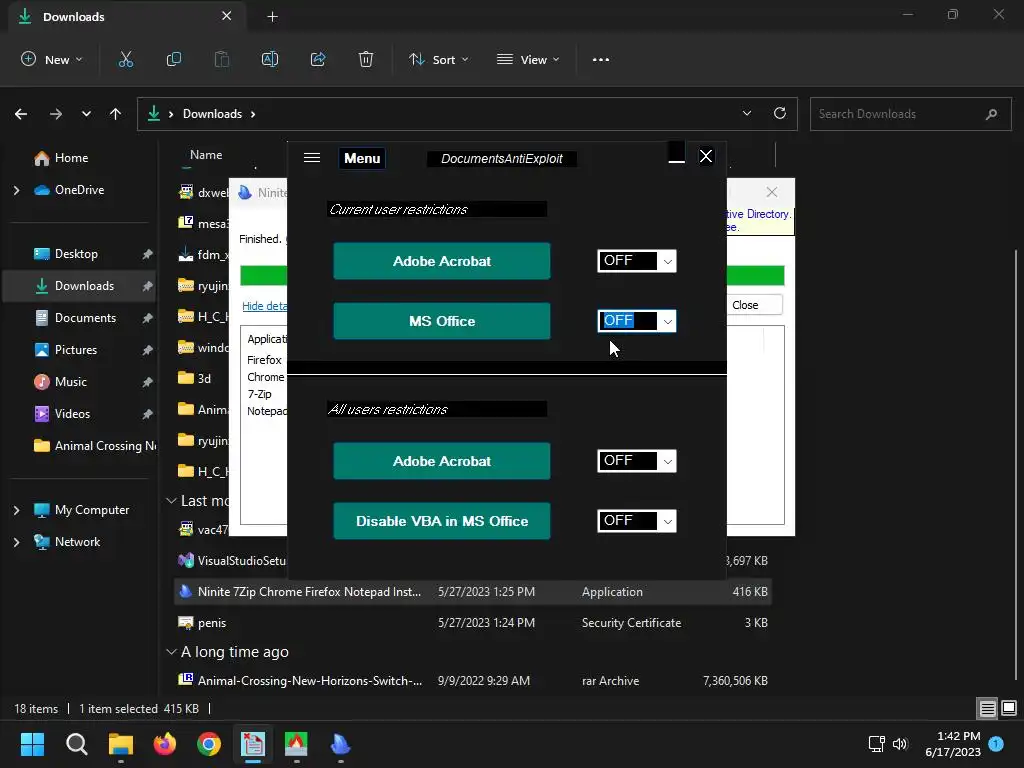Open the Ninite taskbar icon

pyautogui.click(x=340, y=744)
